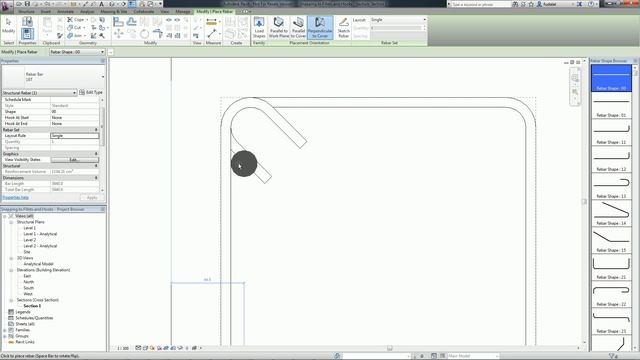Click the Save icon in quick access toolbar
Screen dimensions: 640x360
[x=27, y=4]
